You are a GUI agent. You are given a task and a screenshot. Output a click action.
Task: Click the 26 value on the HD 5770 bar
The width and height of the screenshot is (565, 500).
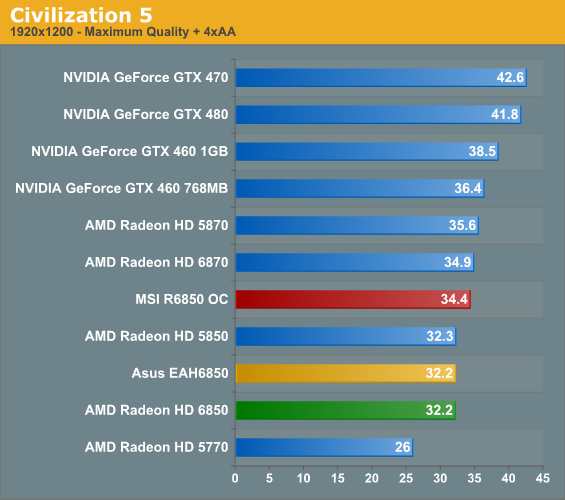(402, 447)
